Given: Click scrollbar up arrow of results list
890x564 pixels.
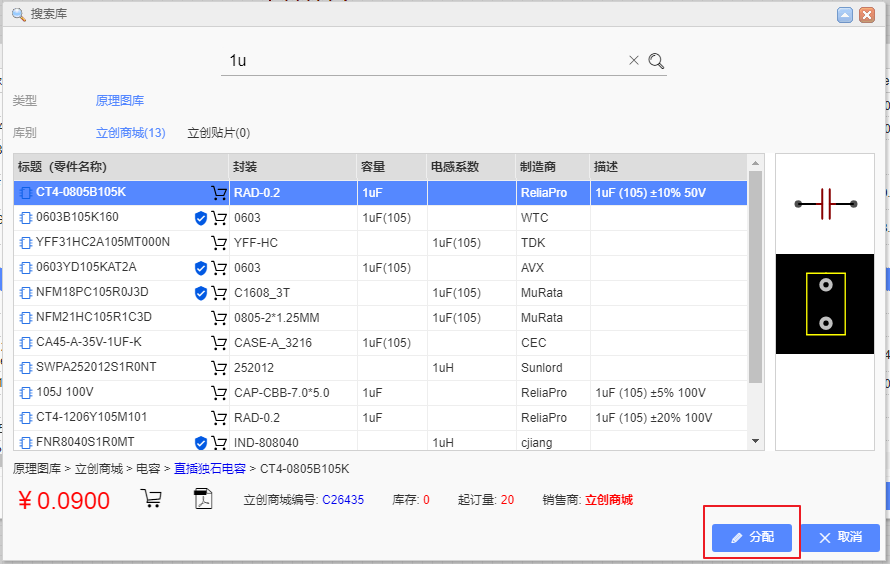Looking at the screenshot, I should (755, 163).
